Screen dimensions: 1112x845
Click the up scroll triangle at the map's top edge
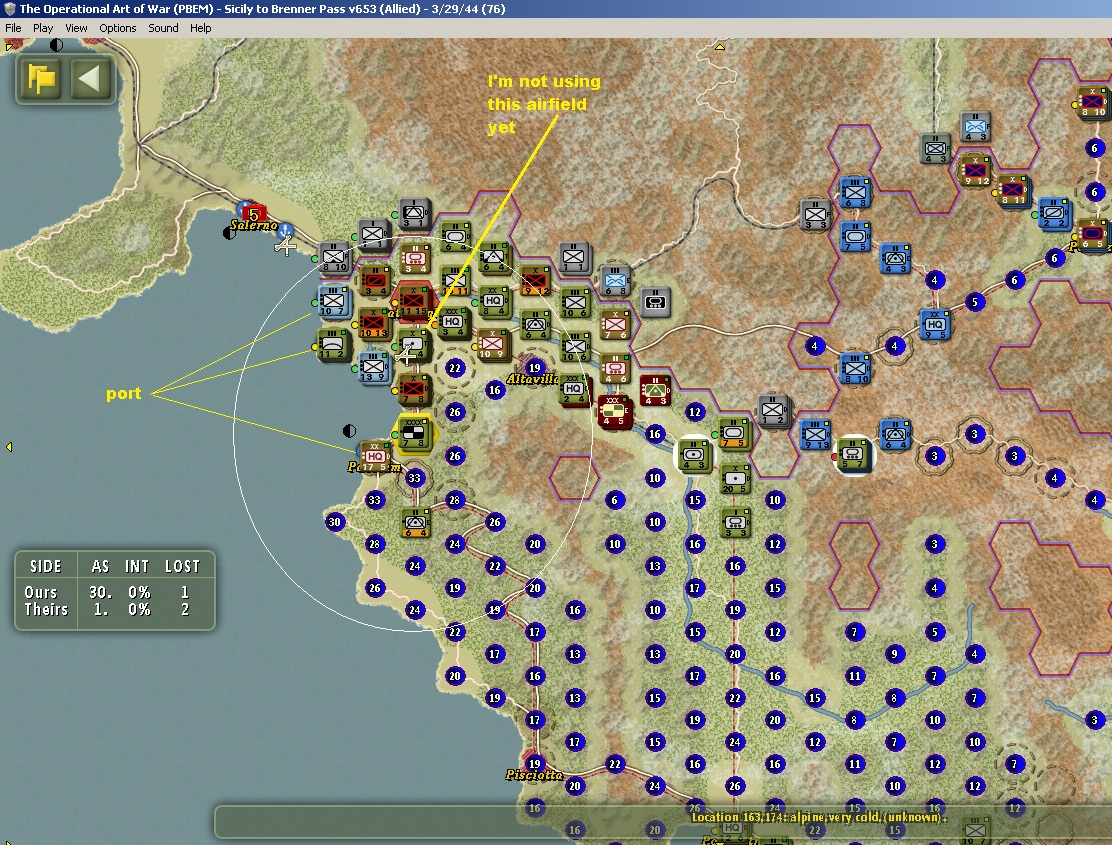point(720,47)
